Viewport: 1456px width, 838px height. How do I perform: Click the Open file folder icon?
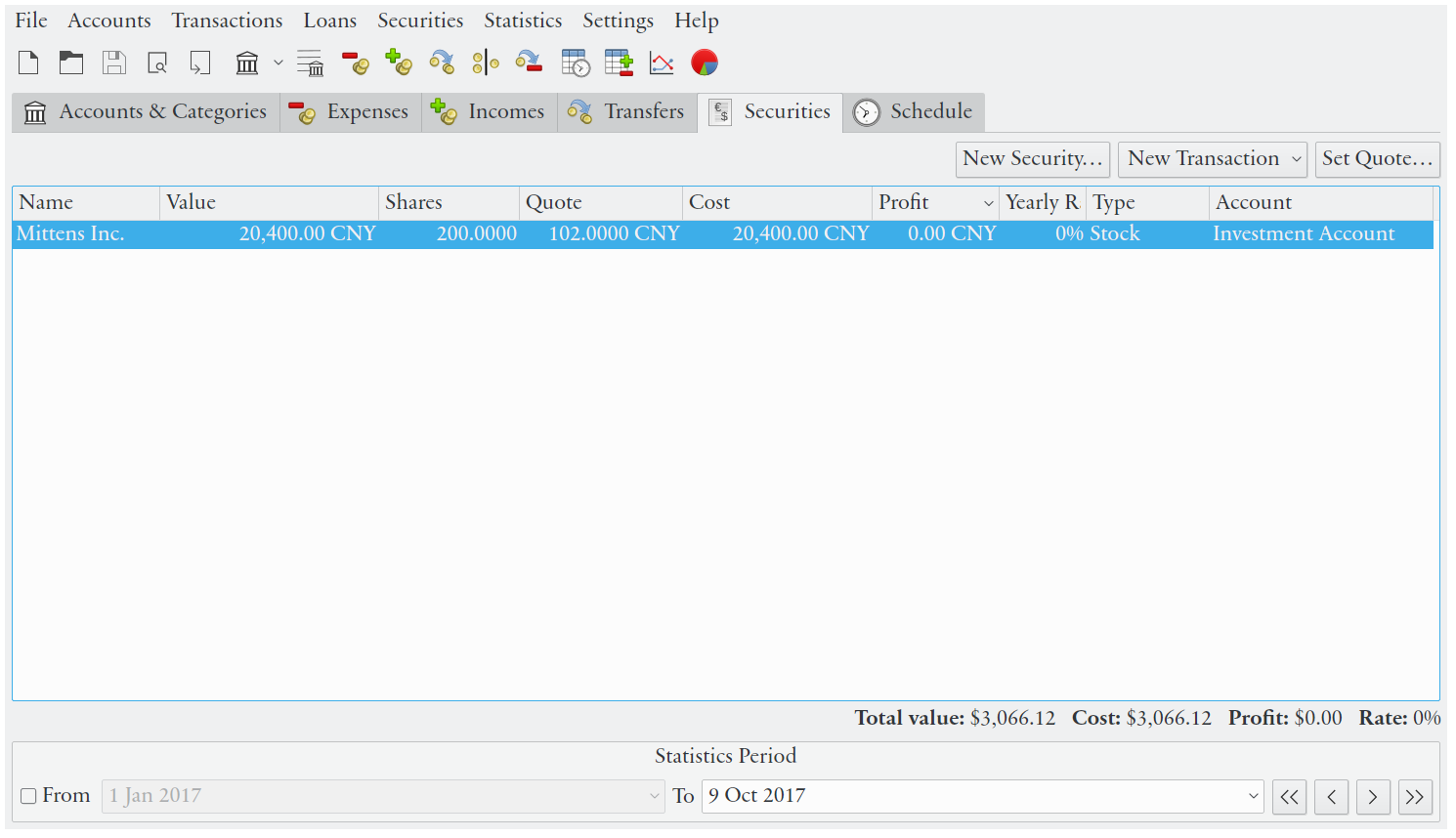tap(71, 63)
